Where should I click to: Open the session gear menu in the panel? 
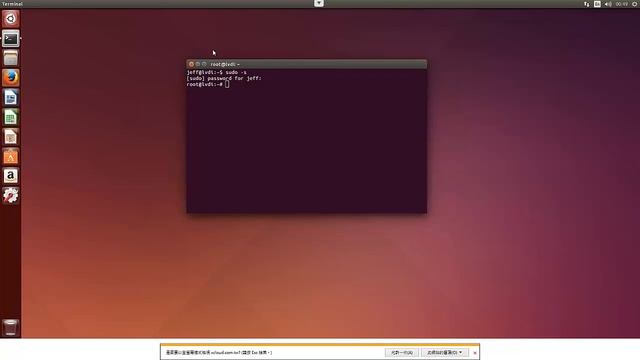click(635, 4)
